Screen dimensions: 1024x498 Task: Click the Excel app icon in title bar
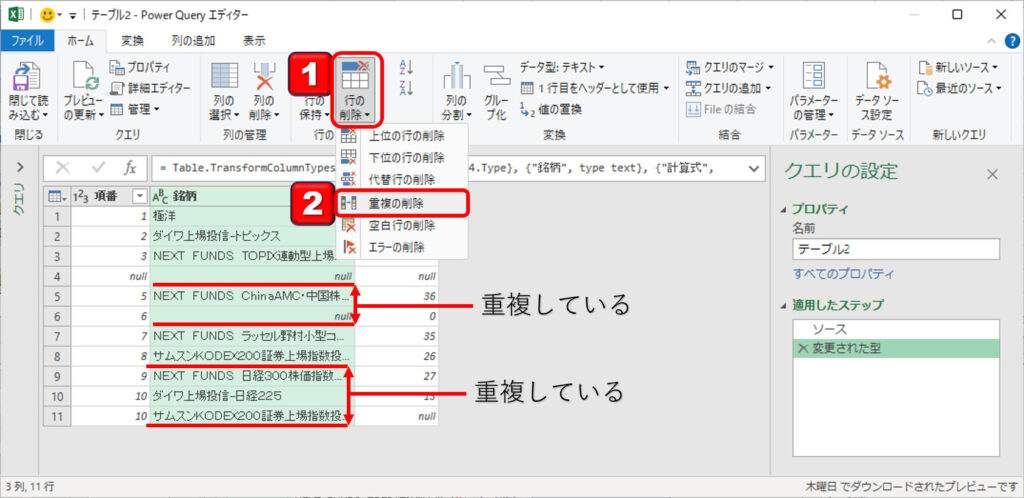click(x=16, y=14)
